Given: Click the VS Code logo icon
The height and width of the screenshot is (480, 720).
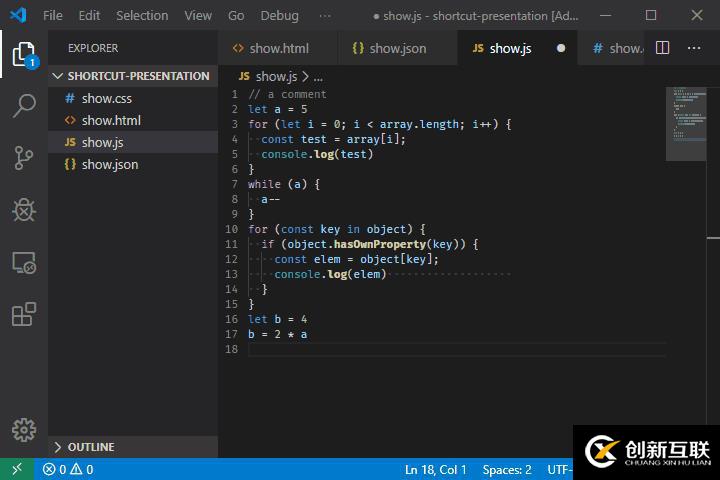Looking at the screenshot, I should coord(18,15).
